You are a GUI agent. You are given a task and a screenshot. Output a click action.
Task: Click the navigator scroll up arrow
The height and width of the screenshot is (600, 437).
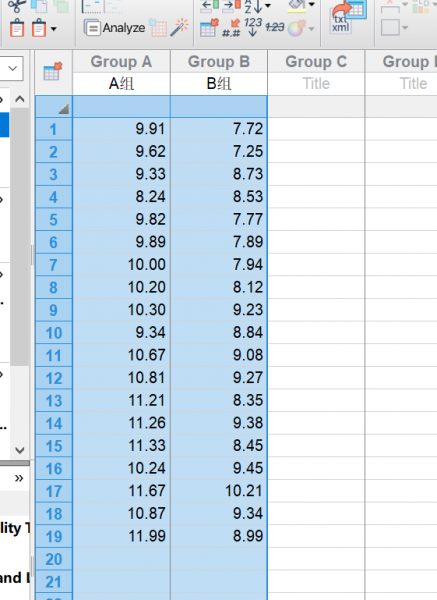(x=20, y=99)
